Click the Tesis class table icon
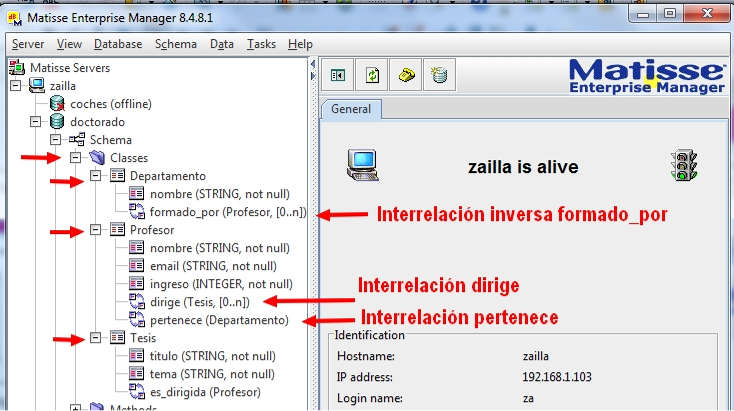 [117, 338]
